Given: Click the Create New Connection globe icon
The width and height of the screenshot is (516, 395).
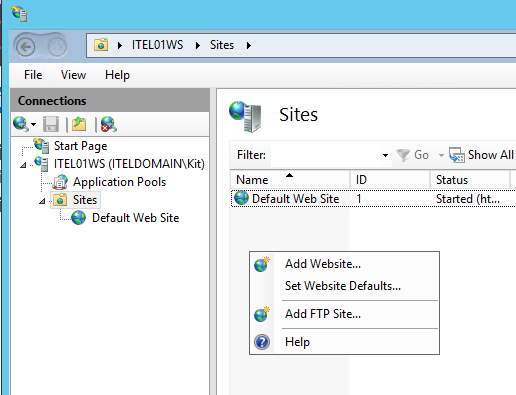Looking at the screenshot, I should [21, 124].
